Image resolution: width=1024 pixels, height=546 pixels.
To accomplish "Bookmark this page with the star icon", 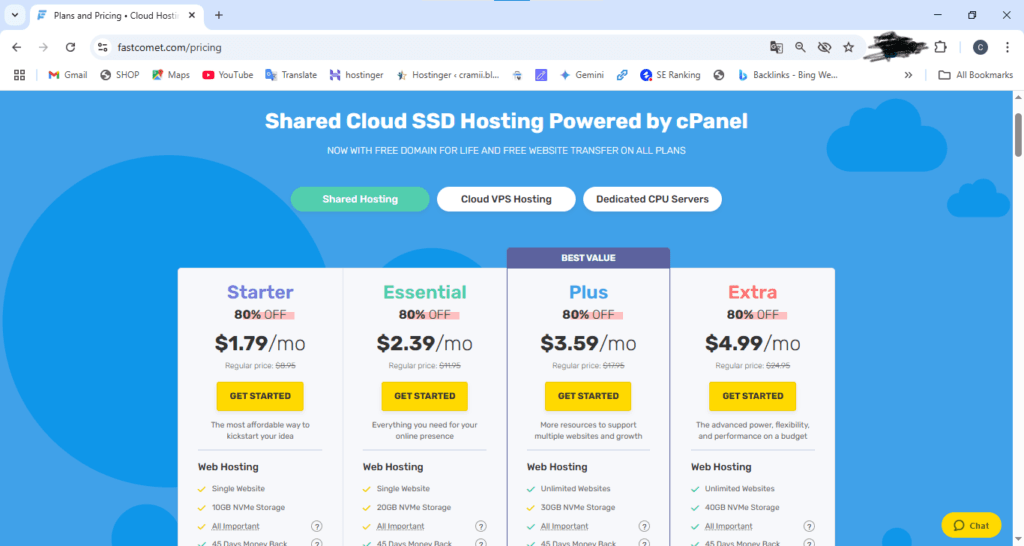I will (848, 47).
